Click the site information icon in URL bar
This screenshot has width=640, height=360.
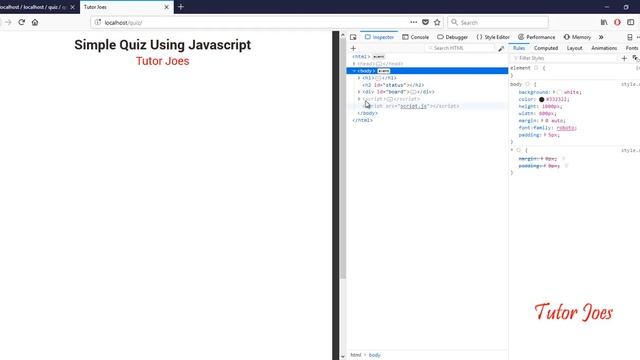[98, 22]
